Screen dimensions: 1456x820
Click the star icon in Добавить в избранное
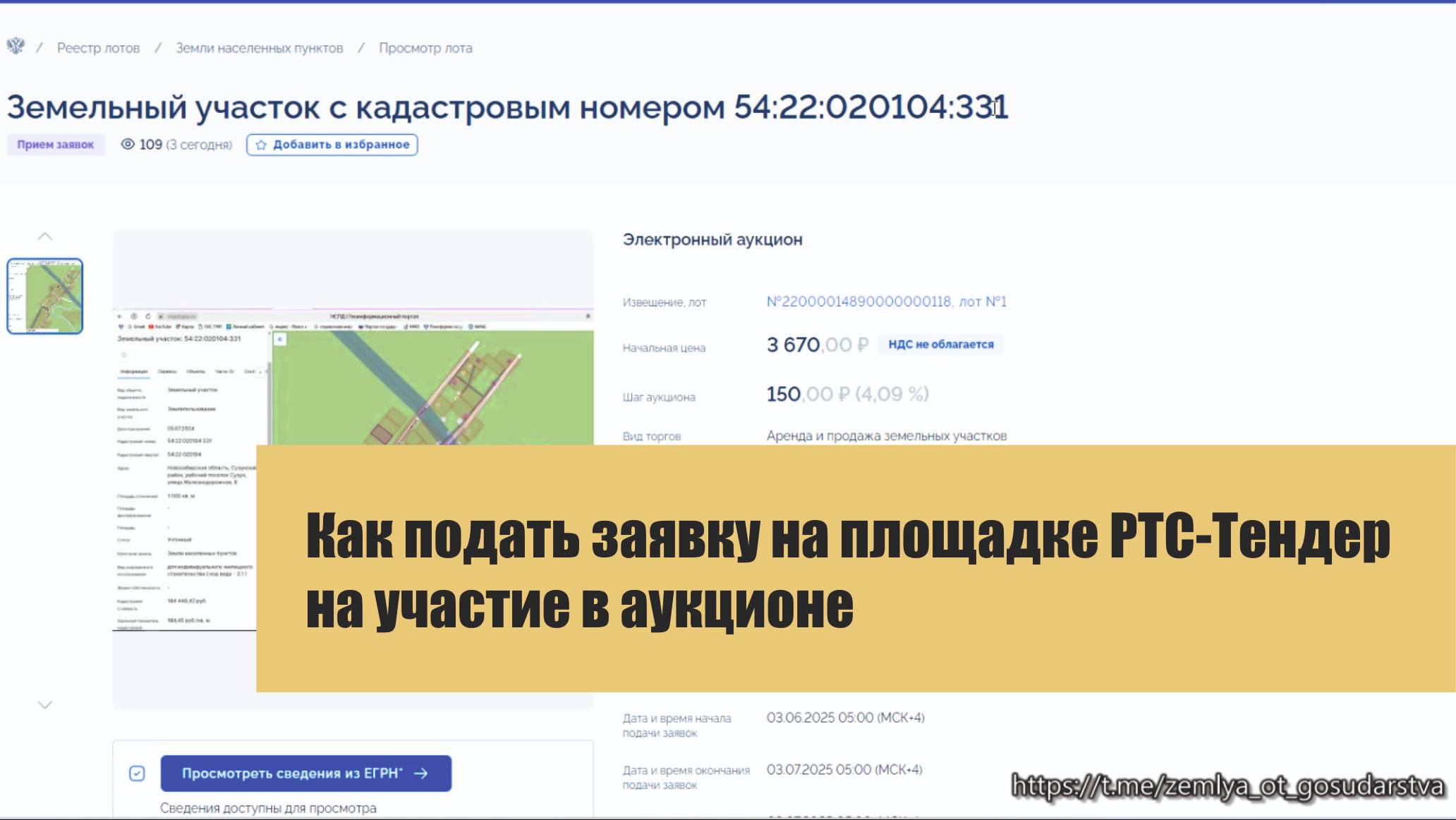tap(261, 145)
